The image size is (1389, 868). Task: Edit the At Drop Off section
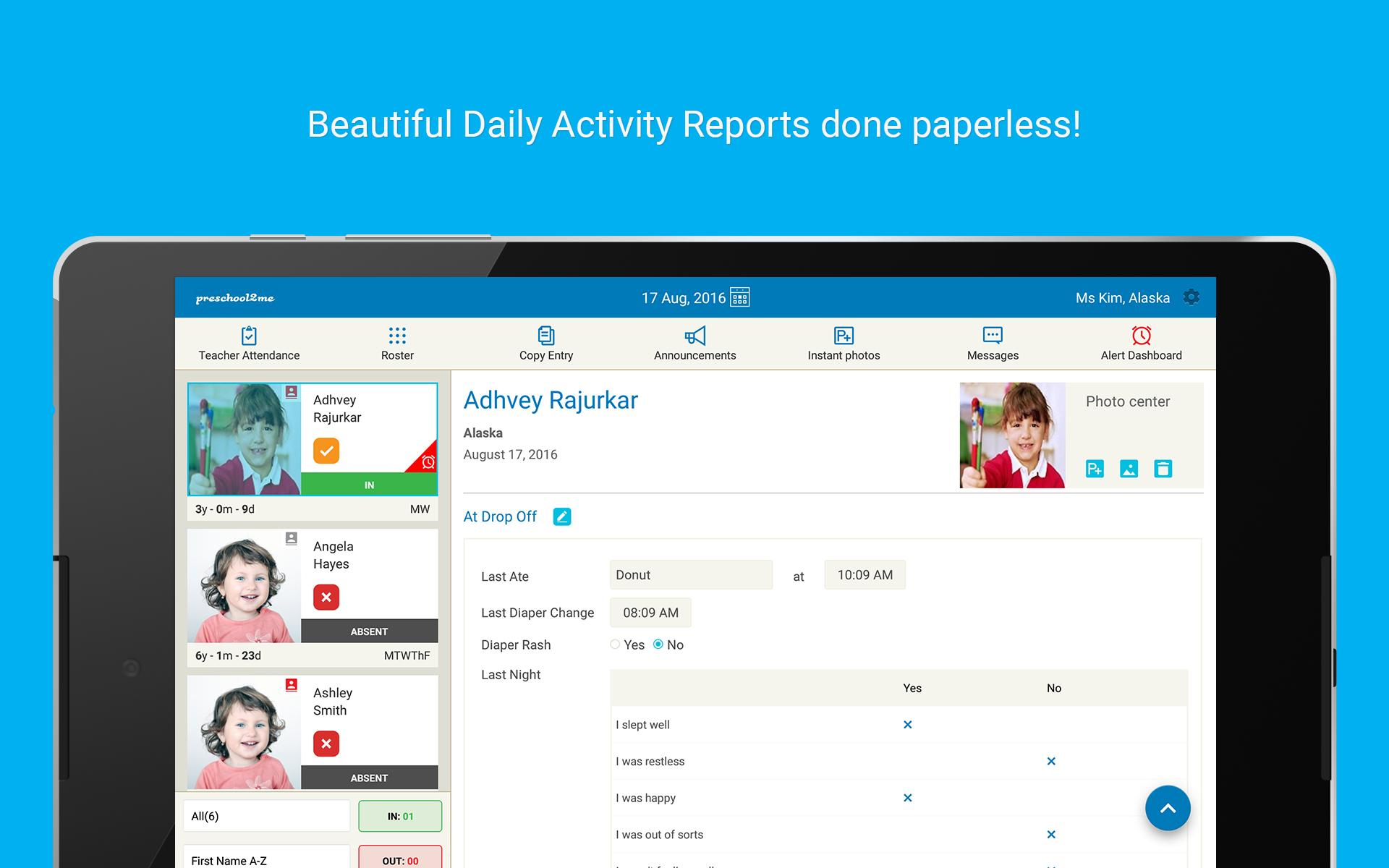[x=562, y=516]
